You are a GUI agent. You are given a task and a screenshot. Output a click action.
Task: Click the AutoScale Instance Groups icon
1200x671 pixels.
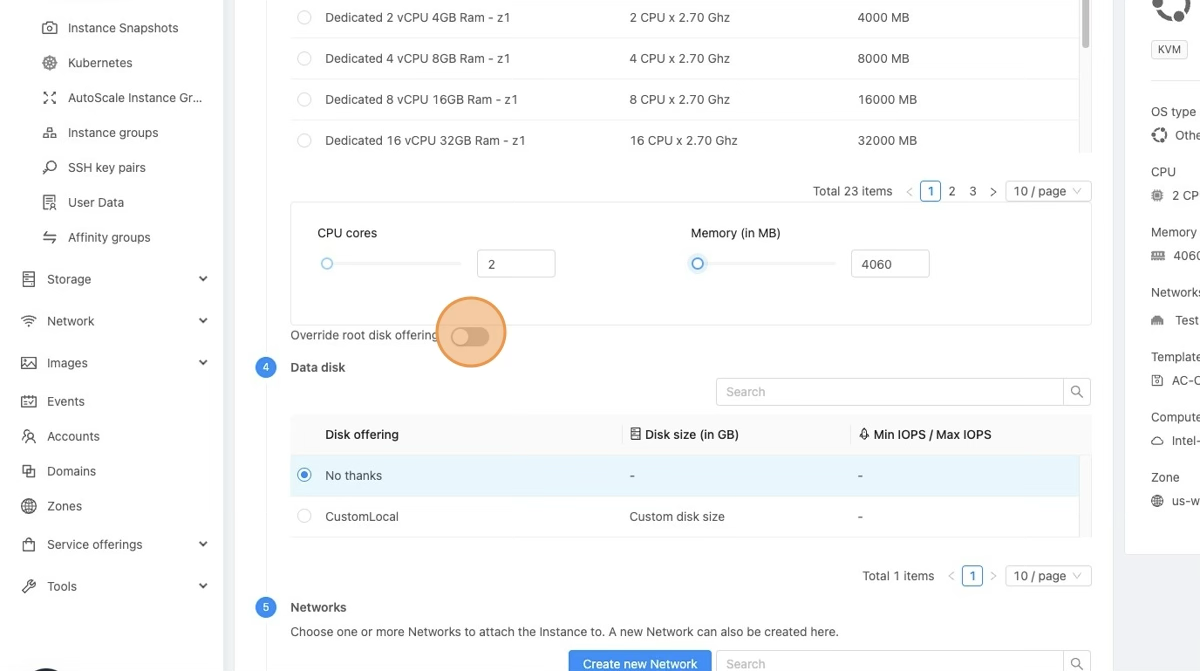[49, 98]
